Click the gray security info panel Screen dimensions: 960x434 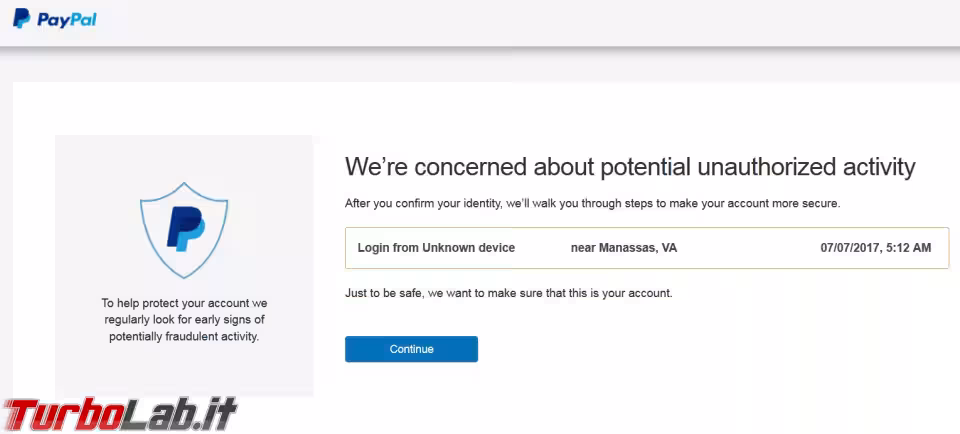tap(184, 266)
